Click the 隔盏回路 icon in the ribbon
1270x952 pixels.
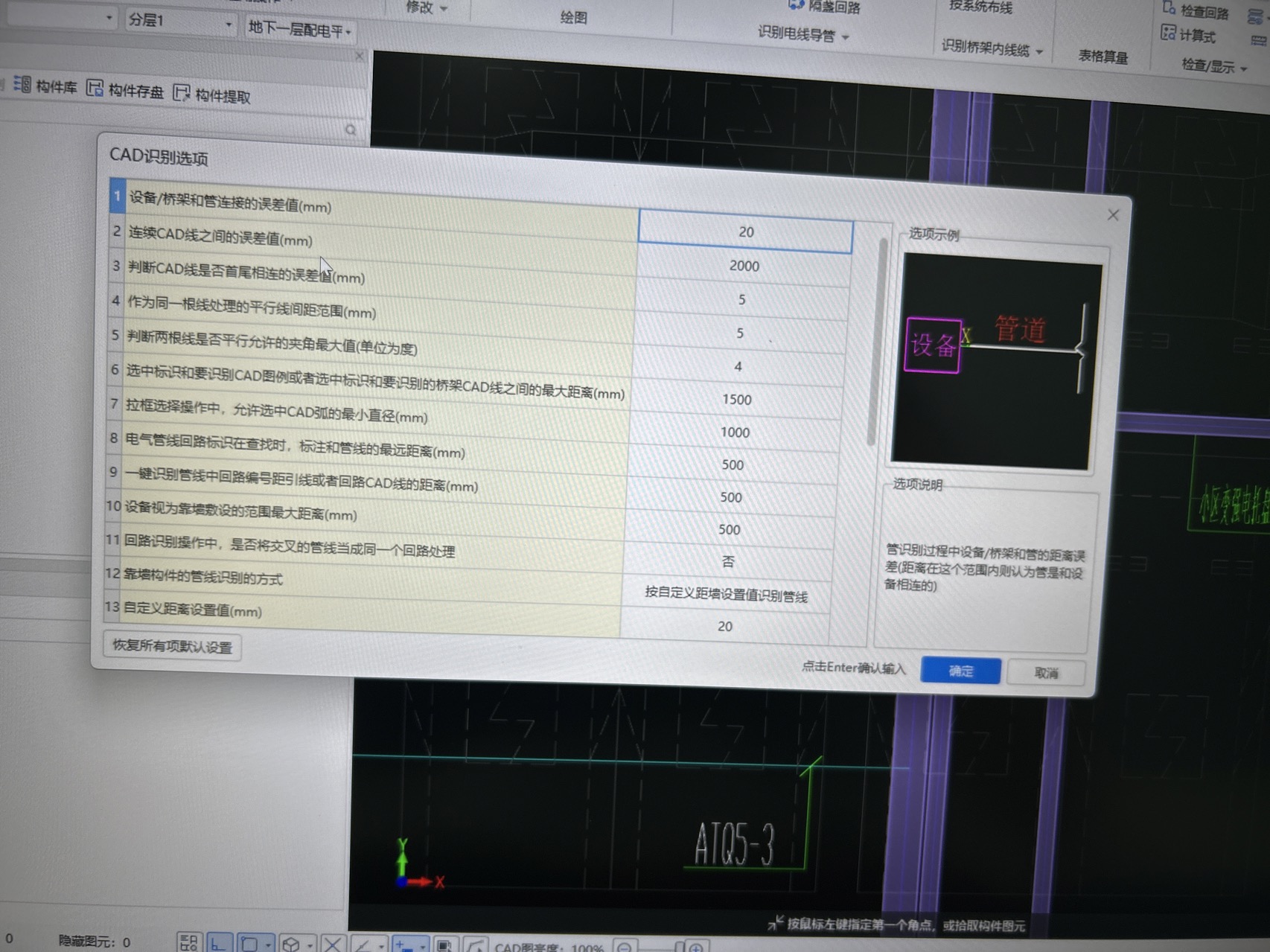pyautogui.click(x=796, y=5)
